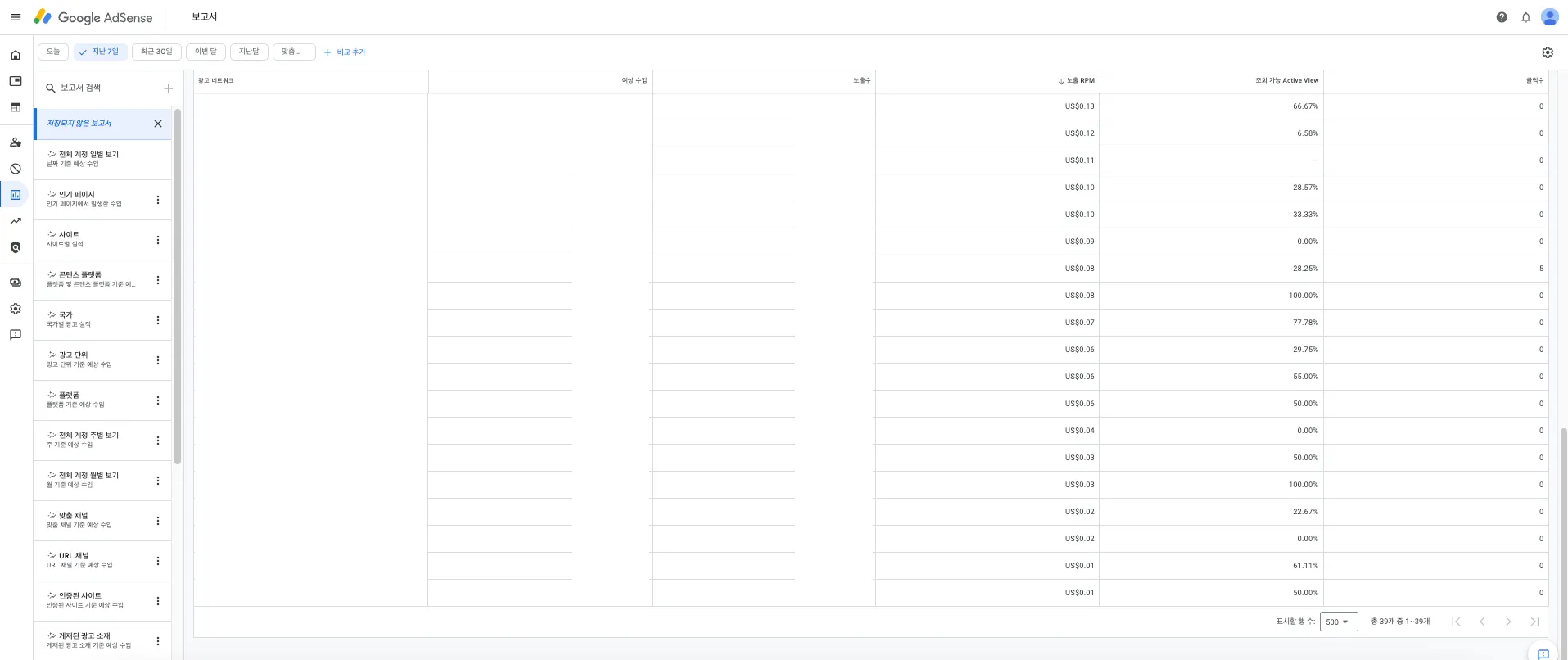Open the rows per page 500 dropdown
The image size is (1568, 660).
[1339, 622]
